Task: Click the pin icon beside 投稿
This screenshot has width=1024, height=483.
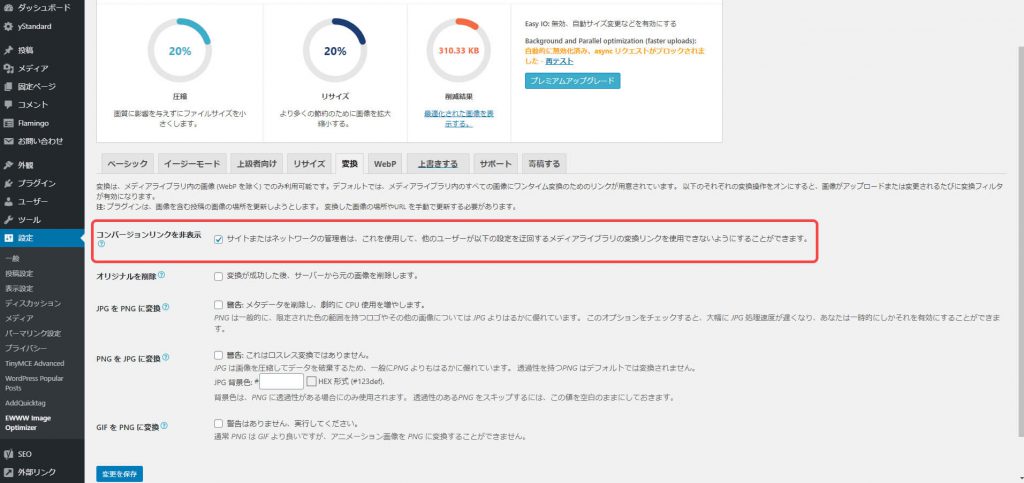Action: [9, 49]
